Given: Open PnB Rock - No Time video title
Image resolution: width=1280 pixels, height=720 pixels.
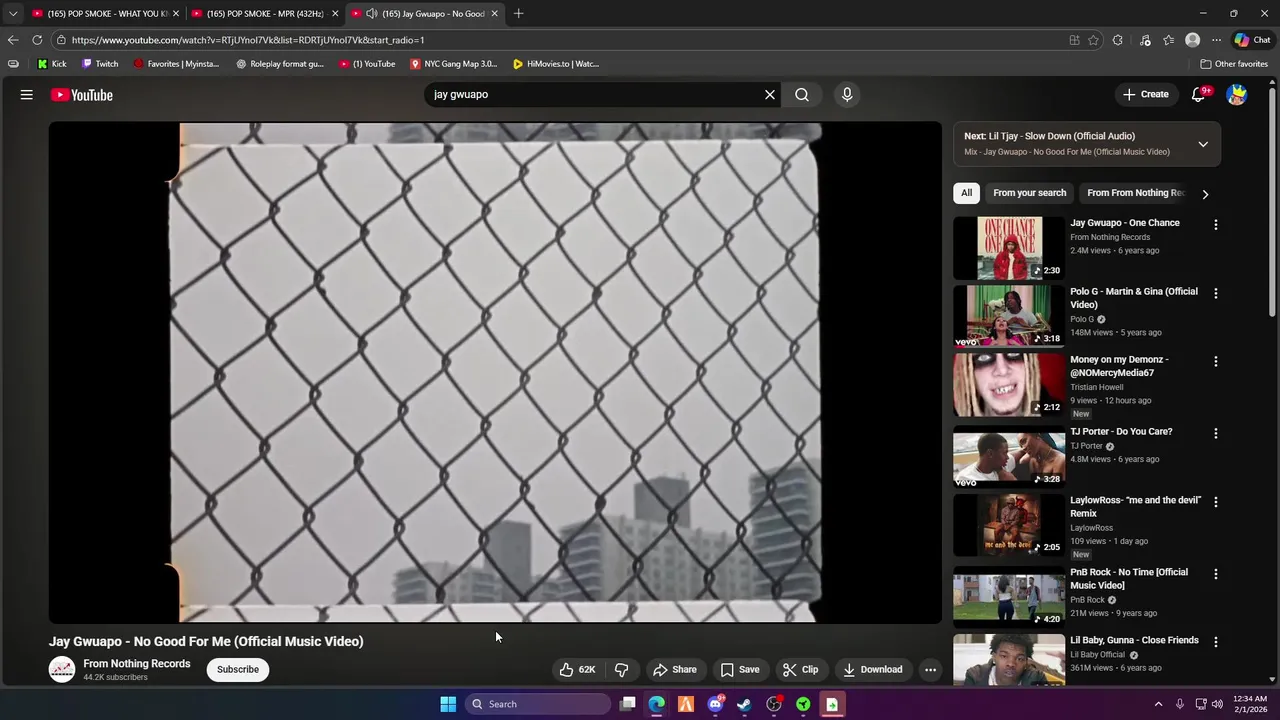Looking at the screenshot, I should coord(1129,579).
